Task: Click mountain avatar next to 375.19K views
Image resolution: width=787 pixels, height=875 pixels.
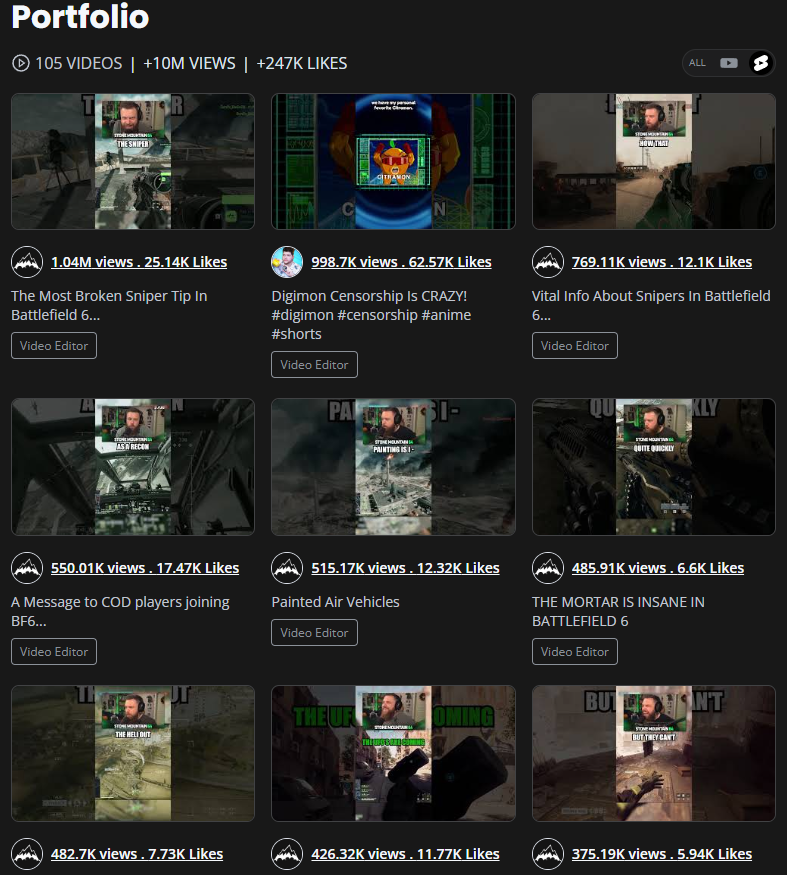Action: [548, 854]
